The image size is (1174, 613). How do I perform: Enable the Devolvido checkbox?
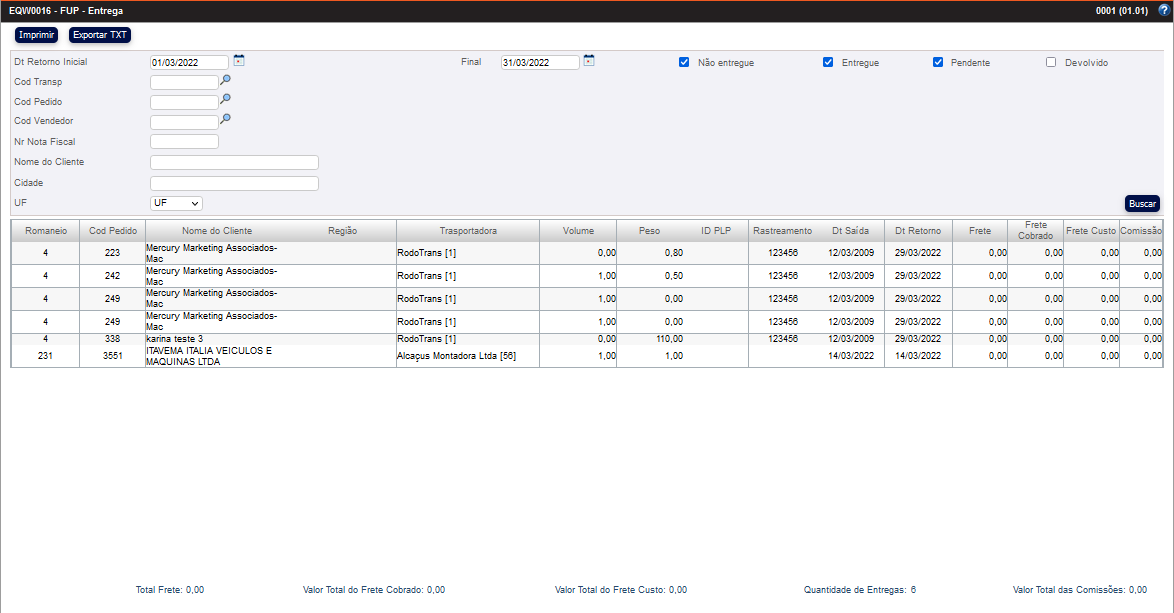1051,62
